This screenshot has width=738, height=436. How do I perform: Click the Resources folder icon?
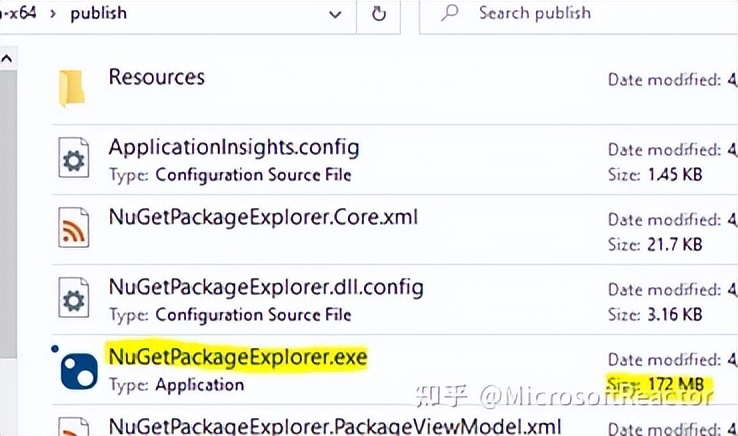(x=73, y=89)
